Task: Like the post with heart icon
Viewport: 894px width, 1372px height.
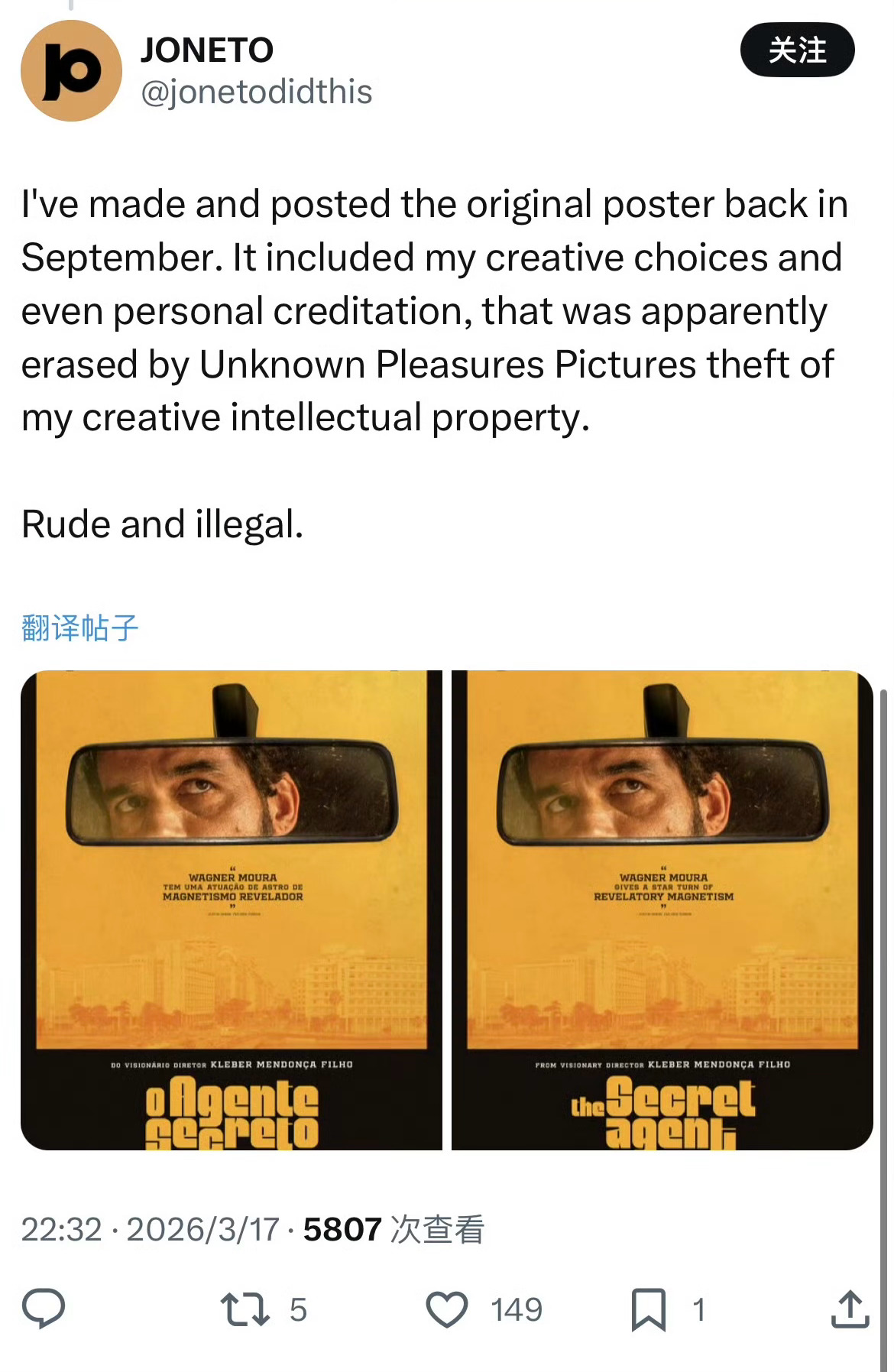Action: click(447, 1309)
